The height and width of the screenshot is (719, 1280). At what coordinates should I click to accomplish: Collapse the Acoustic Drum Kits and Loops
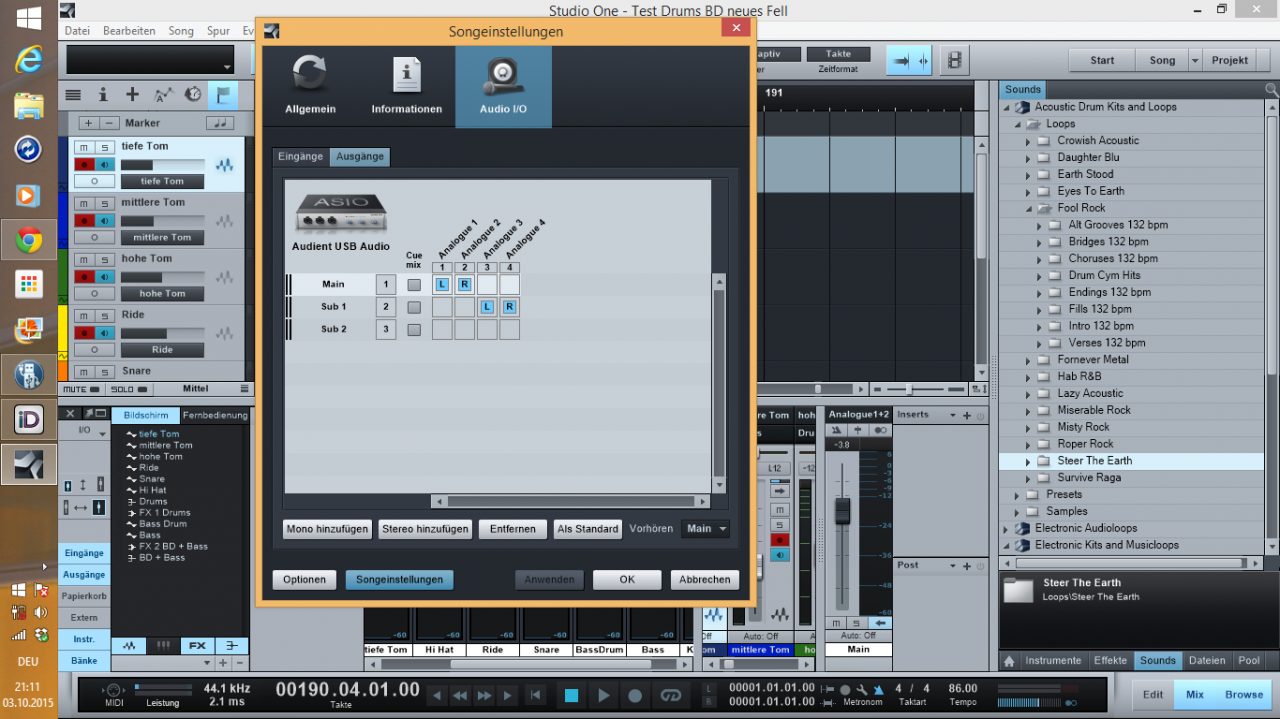coord(1006,107)
